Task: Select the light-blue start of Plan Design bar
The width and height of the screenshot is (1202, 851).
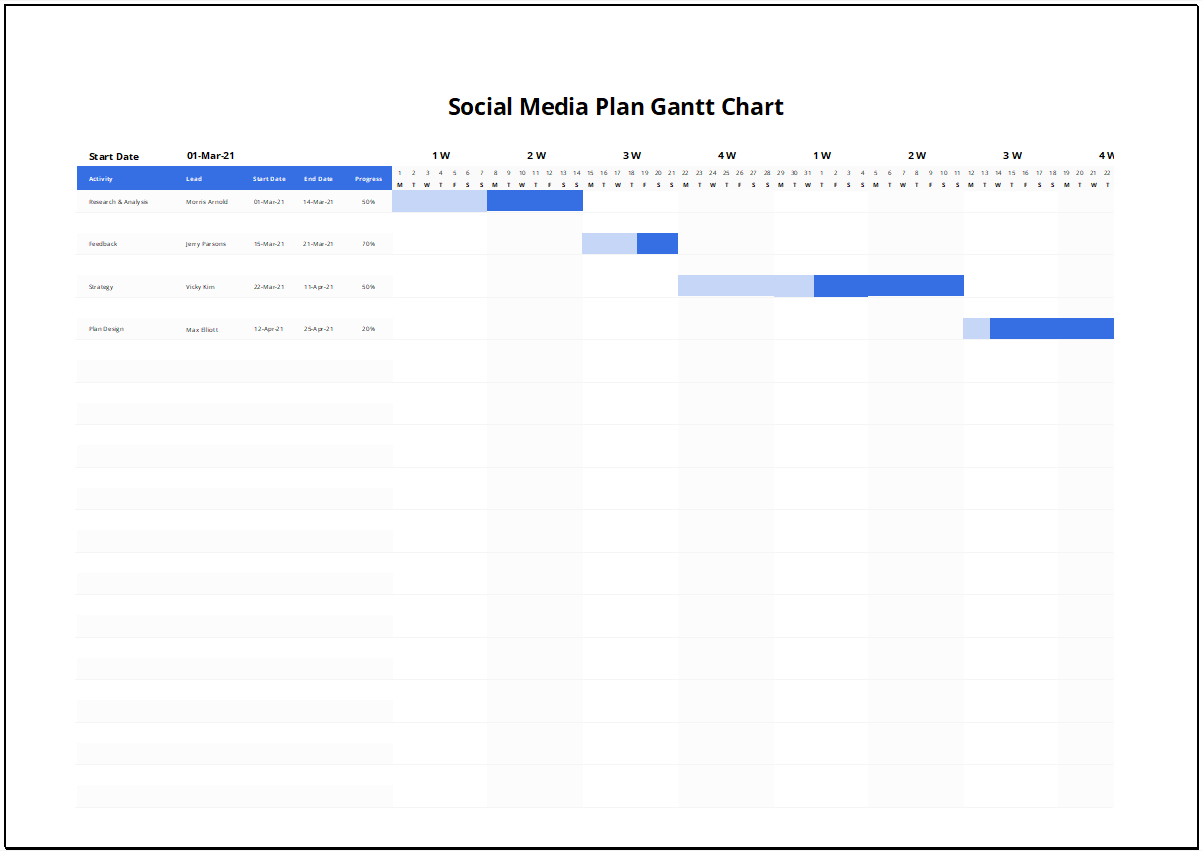Action: pos(977,328)
